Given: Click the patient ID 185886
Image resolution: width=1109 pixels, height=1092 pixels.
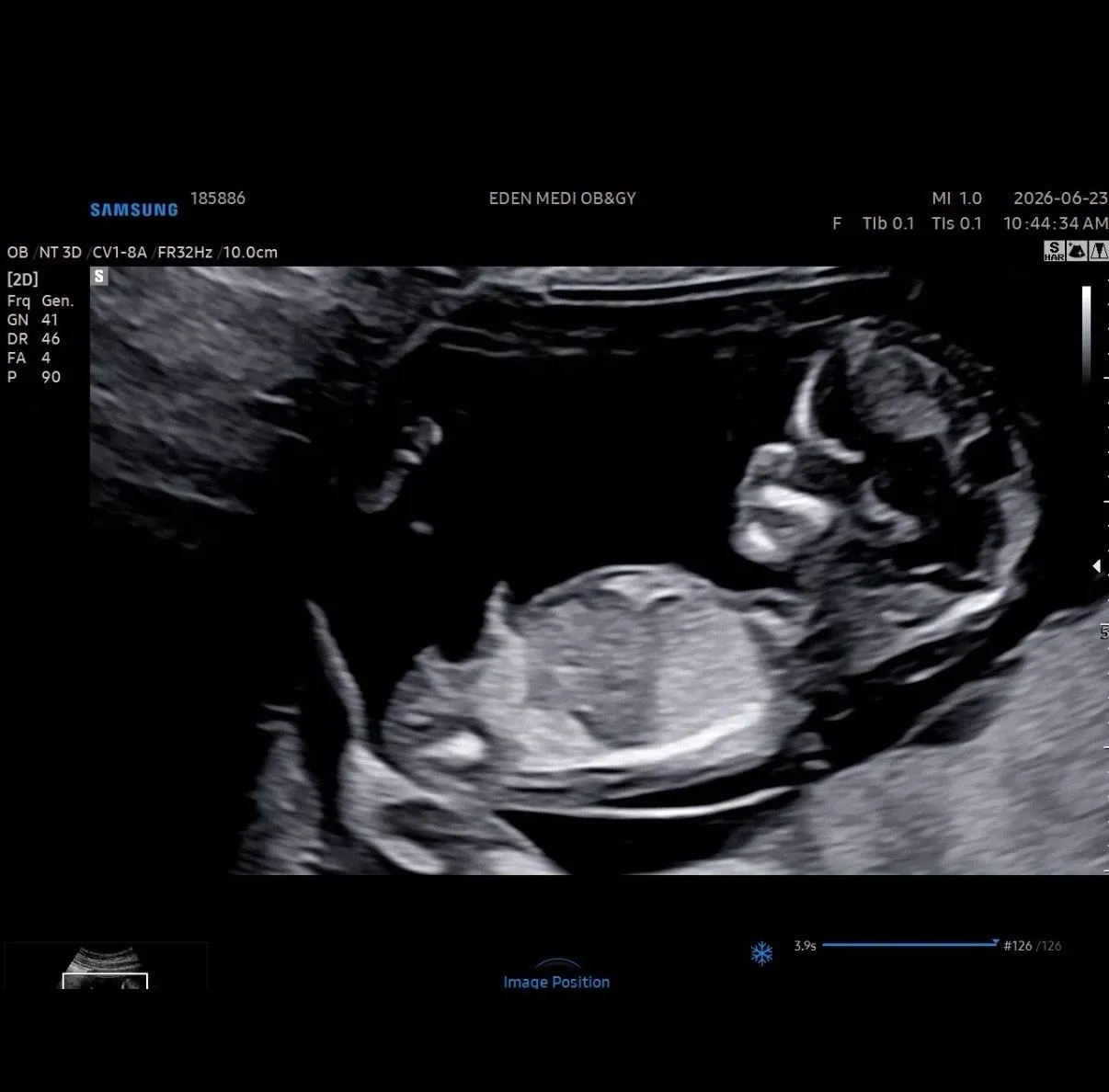Looking at the screenshot, I should click(218, 198).
